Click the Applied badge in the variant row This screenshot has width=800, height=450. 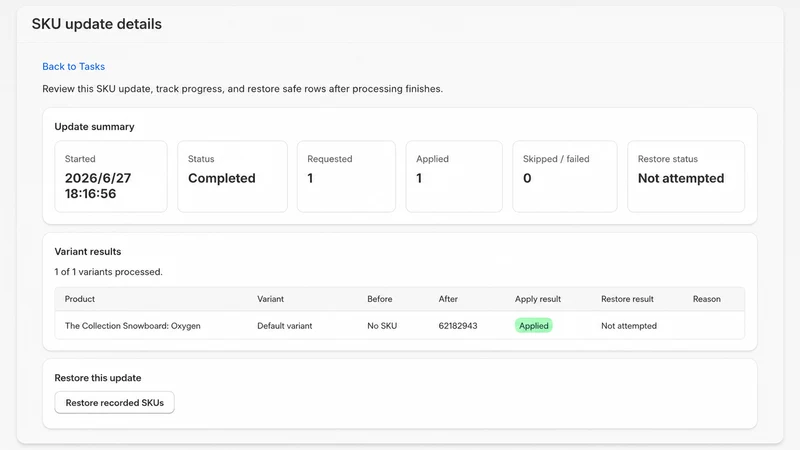click(x=534, y=326)
